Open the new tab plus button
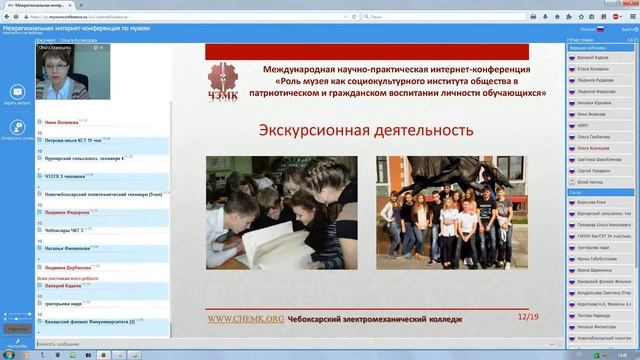Viewport: 640px width, 360px height. click(81, 5)
